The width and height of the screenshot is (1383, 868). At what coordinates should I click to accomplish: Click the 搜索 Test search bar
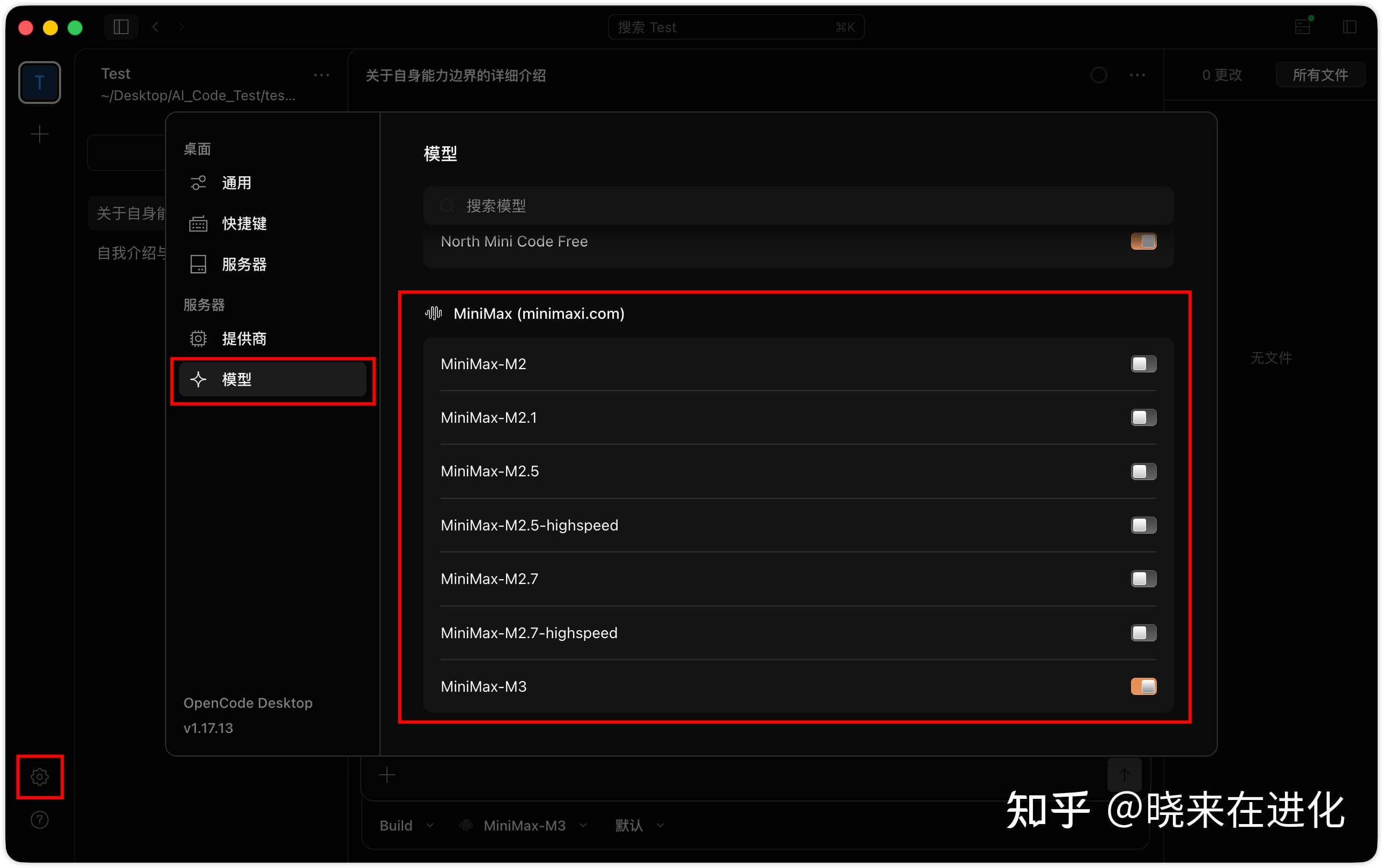click(x=737, y=27)
